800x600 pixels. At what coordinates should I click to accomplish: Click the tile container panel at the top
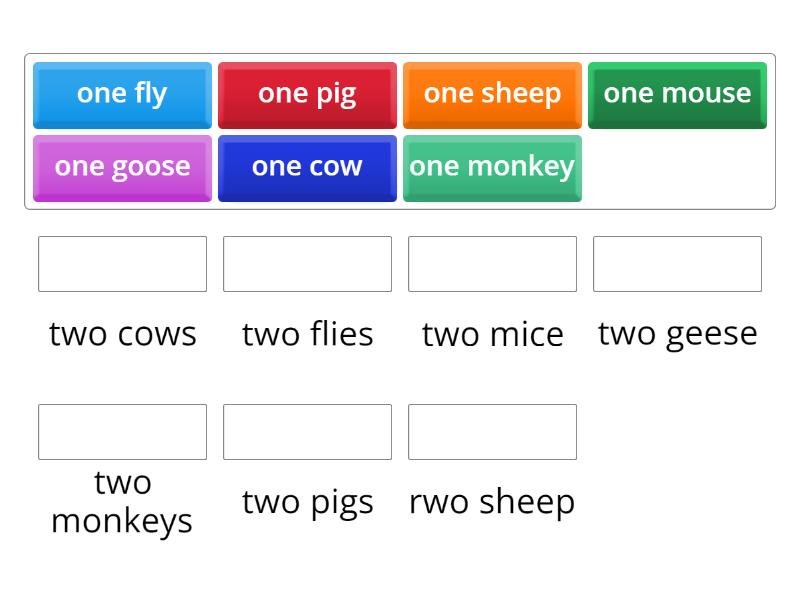[x=400, y=130]
